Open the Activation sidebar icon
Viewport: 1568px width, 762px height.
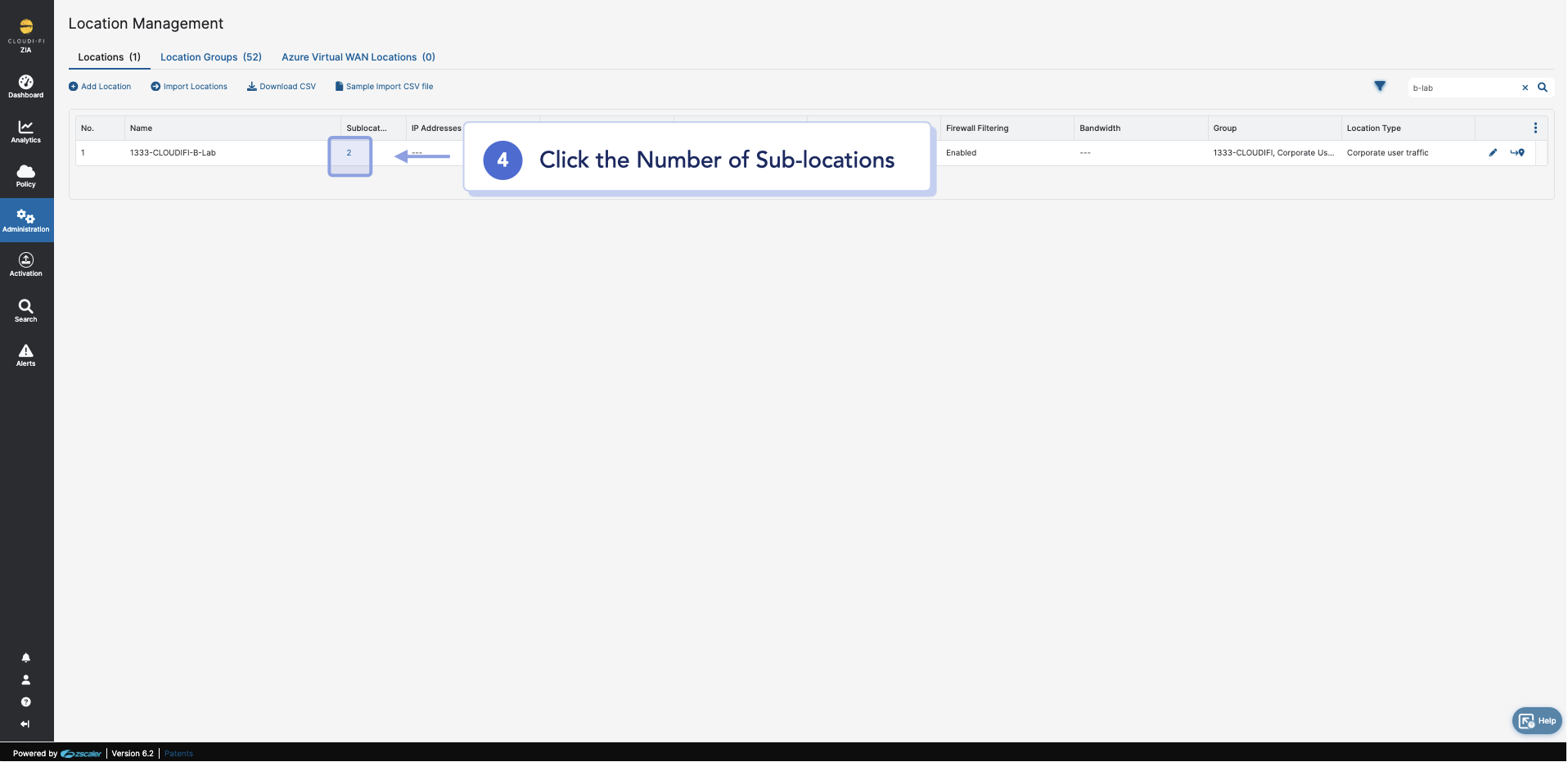[26, 264]
